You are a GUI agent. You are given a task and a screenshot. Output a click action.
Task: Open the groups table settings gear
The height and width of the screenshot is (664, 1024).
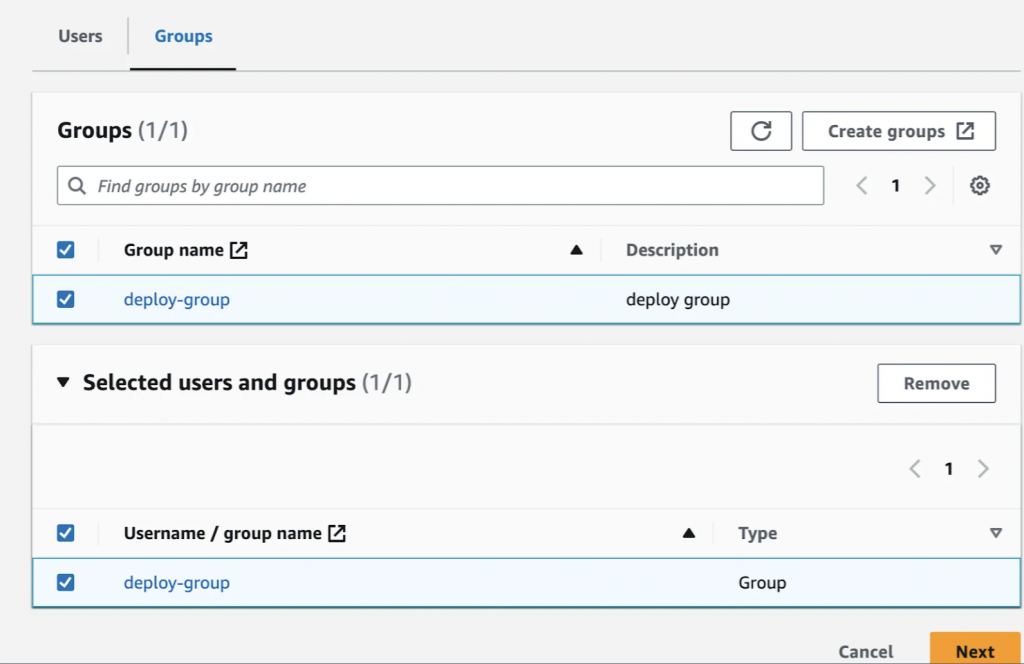980,186
